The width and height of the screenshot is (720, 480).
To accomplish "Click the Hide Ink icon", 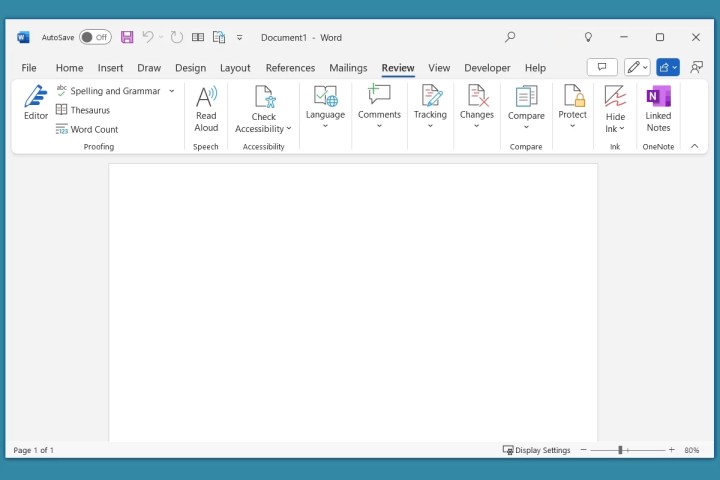I will pyautogui.click(x=615, y=97).
